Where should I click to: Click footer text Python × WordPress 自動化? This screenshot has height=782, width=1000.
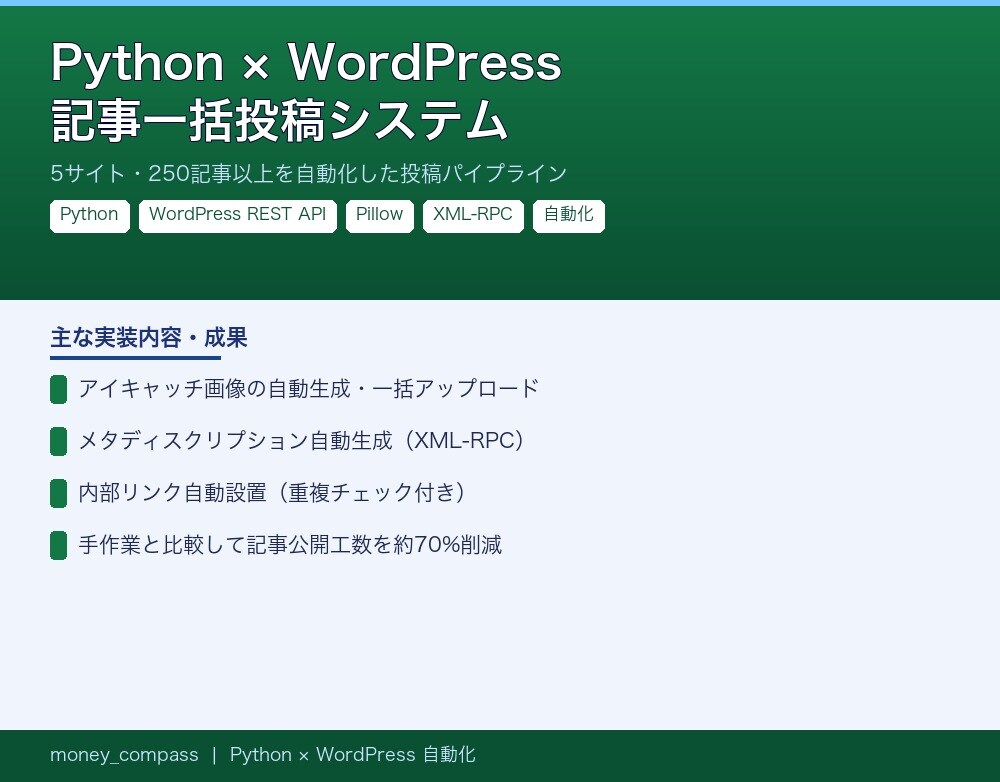(353, 755)
